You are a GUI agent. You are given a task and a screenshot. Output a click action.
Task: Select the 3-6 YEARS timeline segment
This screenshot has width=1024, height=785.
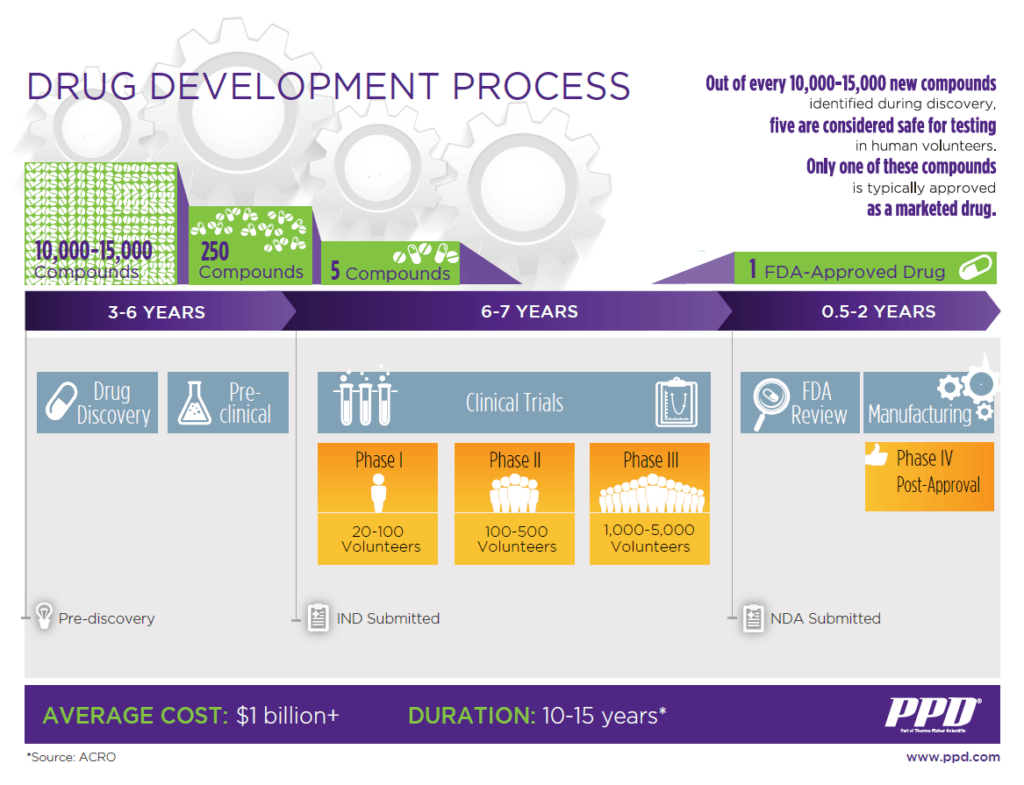tap(157, 312)
